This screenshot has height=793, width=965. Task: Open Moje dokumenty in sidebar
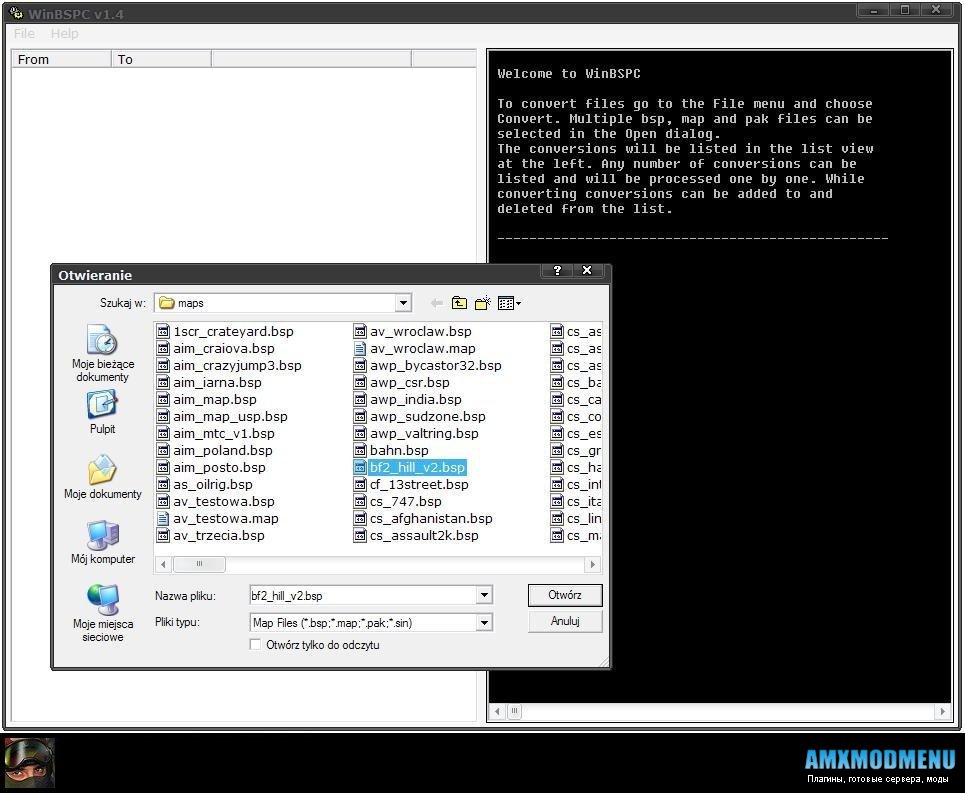coord(102,477)
